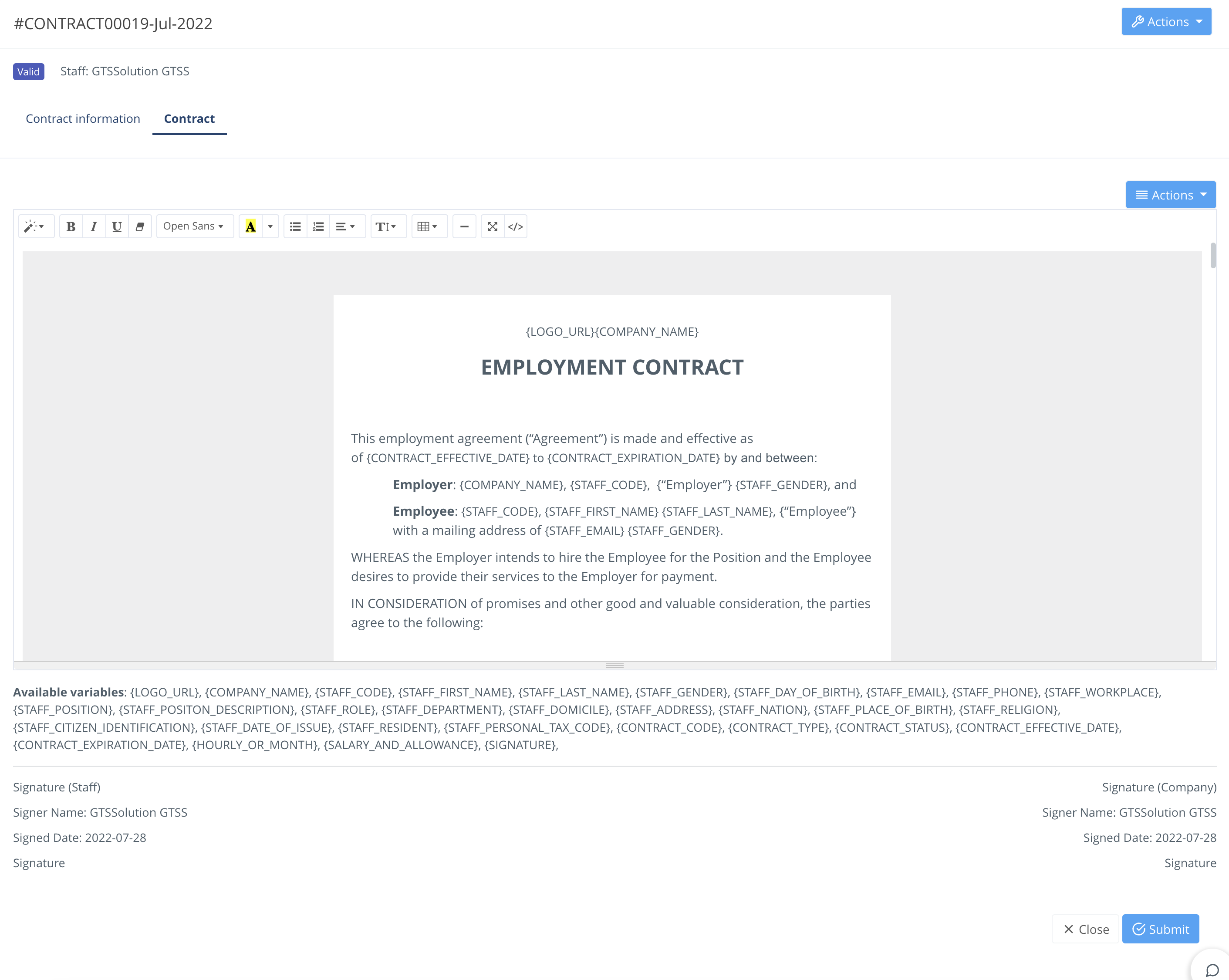This screenshot has width=1229, height=980.
Task: Insert an ordered numbered list
Action: [x=318, y=226]
